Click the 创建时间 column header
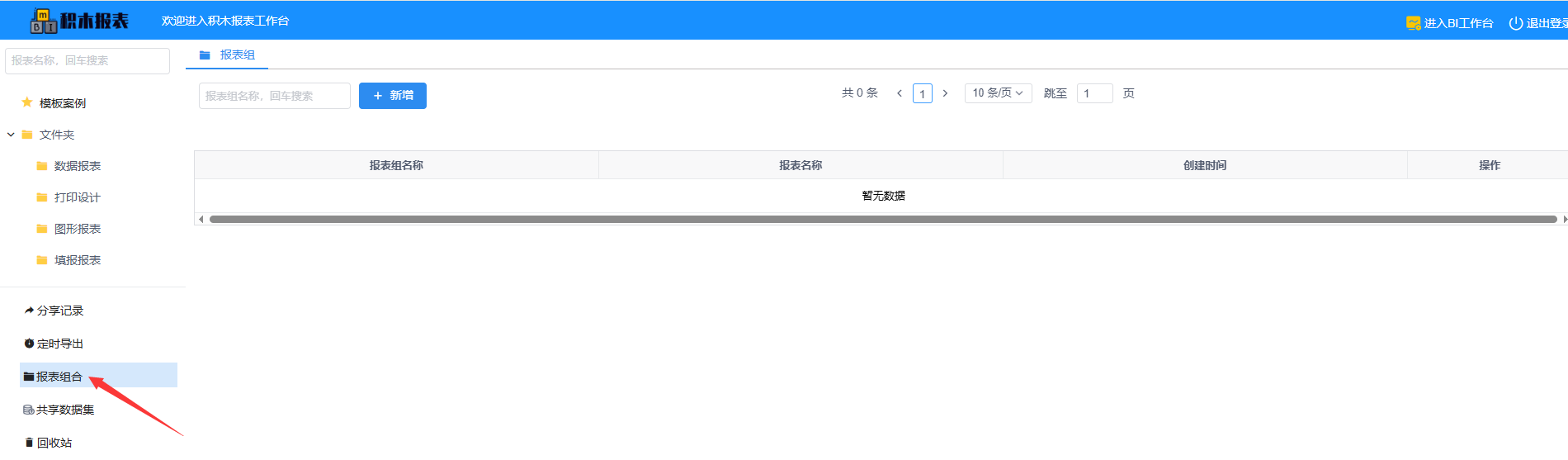This screenshot has height=460, width=1568. [1205, 165]
